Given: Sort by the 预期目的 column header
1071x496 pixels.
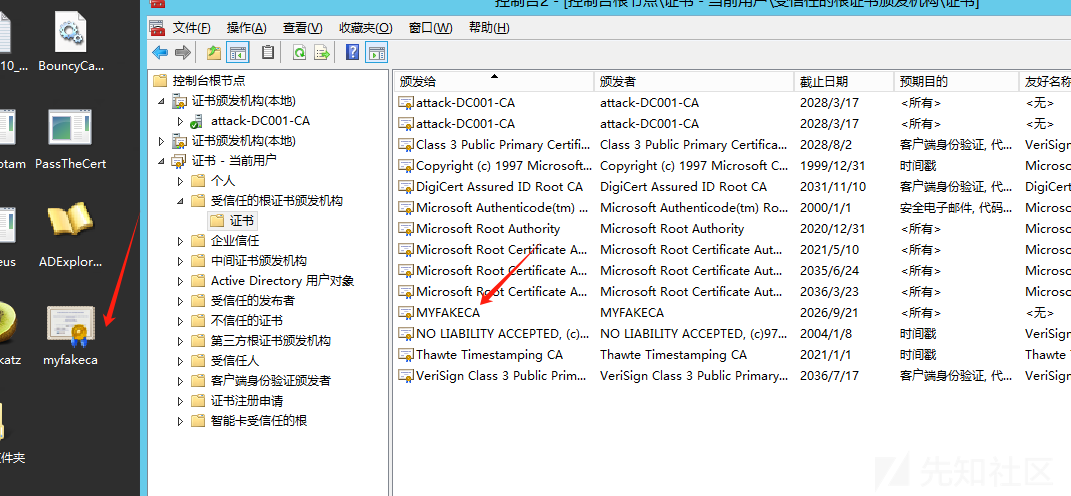Looking at the screenshot, I should click(956, 81).
